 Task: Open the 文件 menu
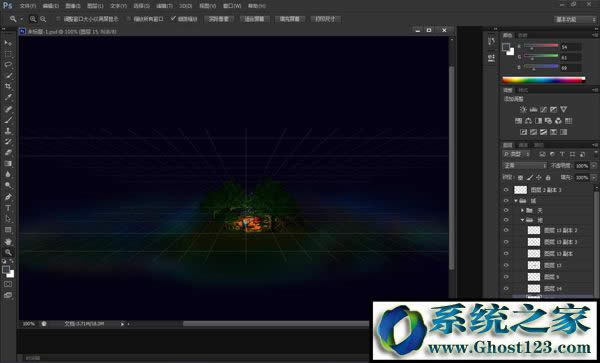coord(28,6)
